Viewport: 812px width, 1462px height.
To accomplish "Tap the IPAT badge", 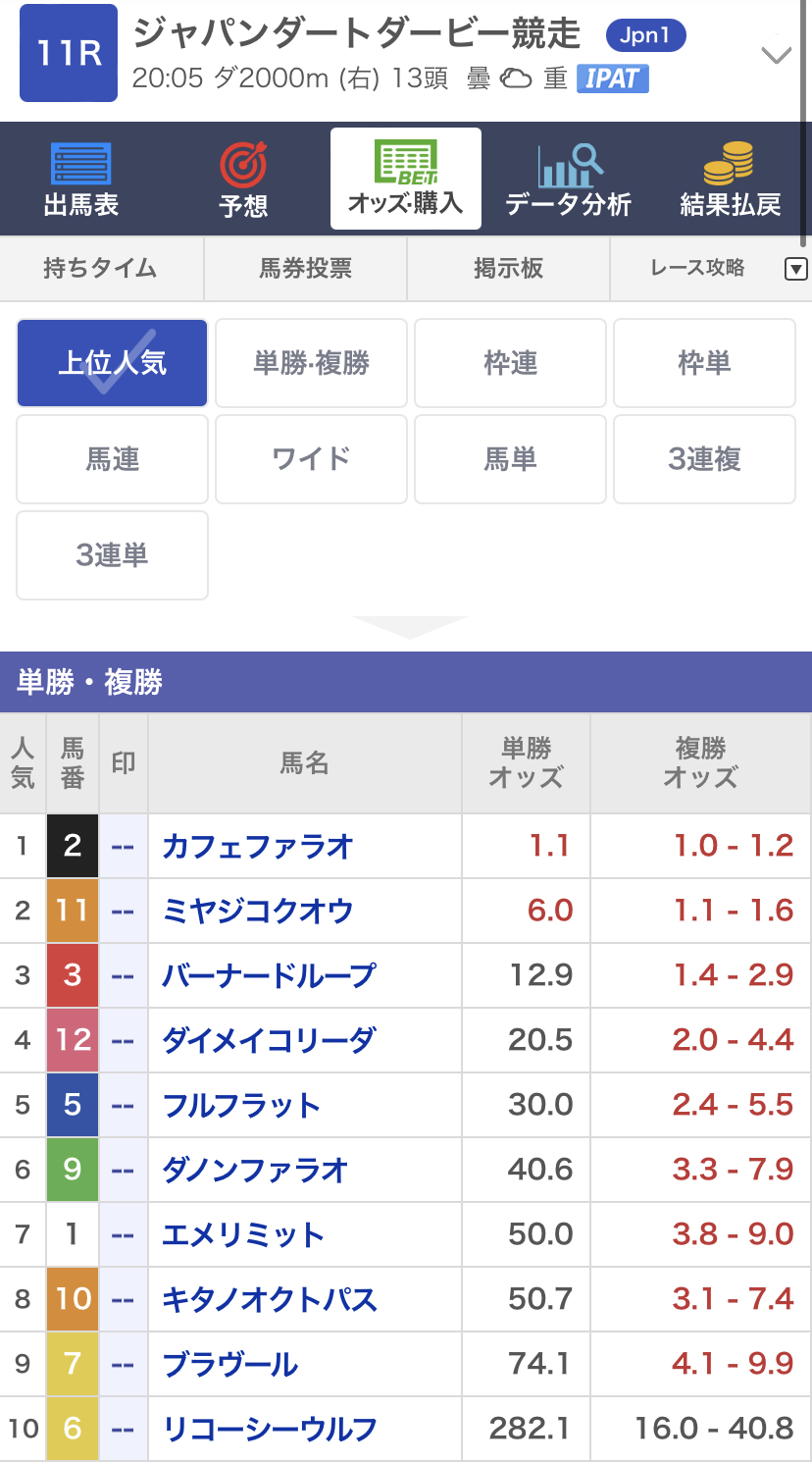I will 613,78.
